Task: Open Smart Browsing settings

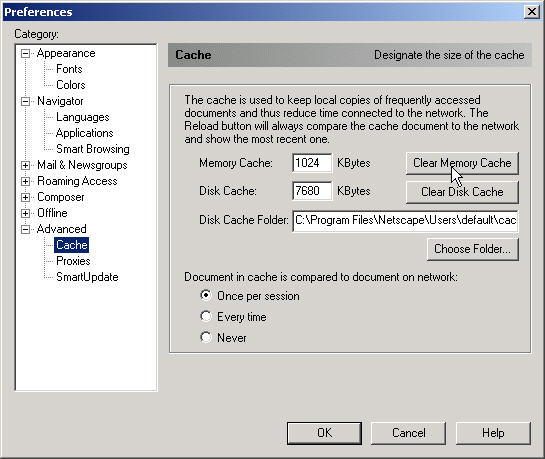Action: click(x=93, y=149)
